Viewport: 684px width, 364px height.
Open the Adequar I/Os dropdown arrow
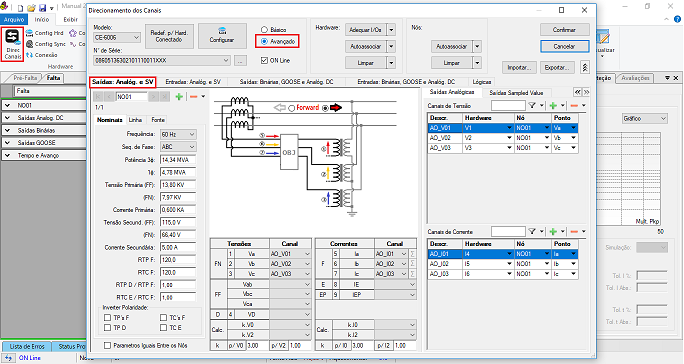coord(391,30)
